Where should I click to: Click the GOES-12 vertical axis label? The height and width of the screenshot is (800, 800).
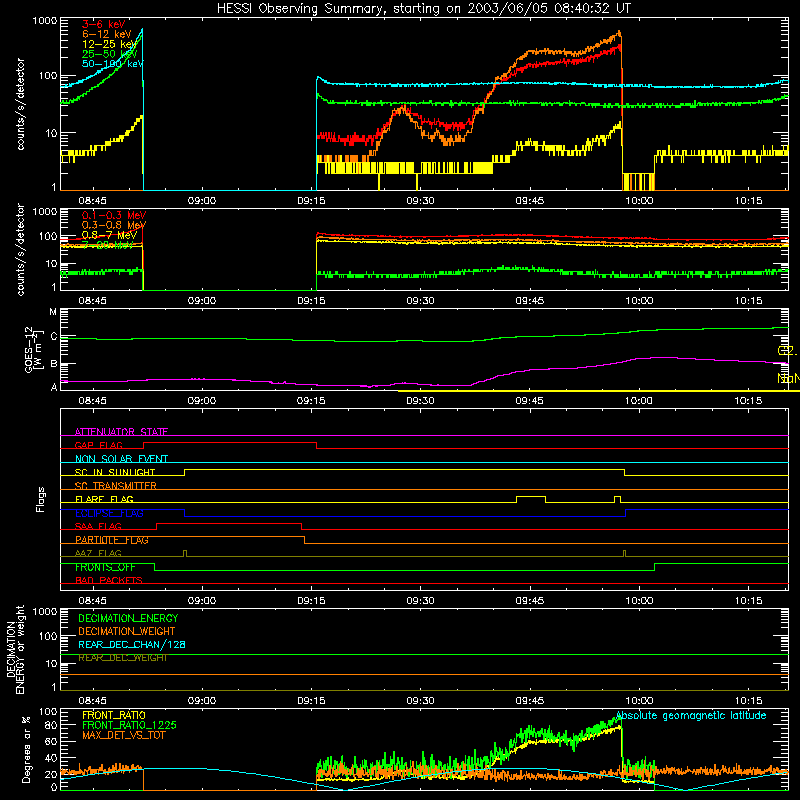pyautogui.click(x=33, y=349)
